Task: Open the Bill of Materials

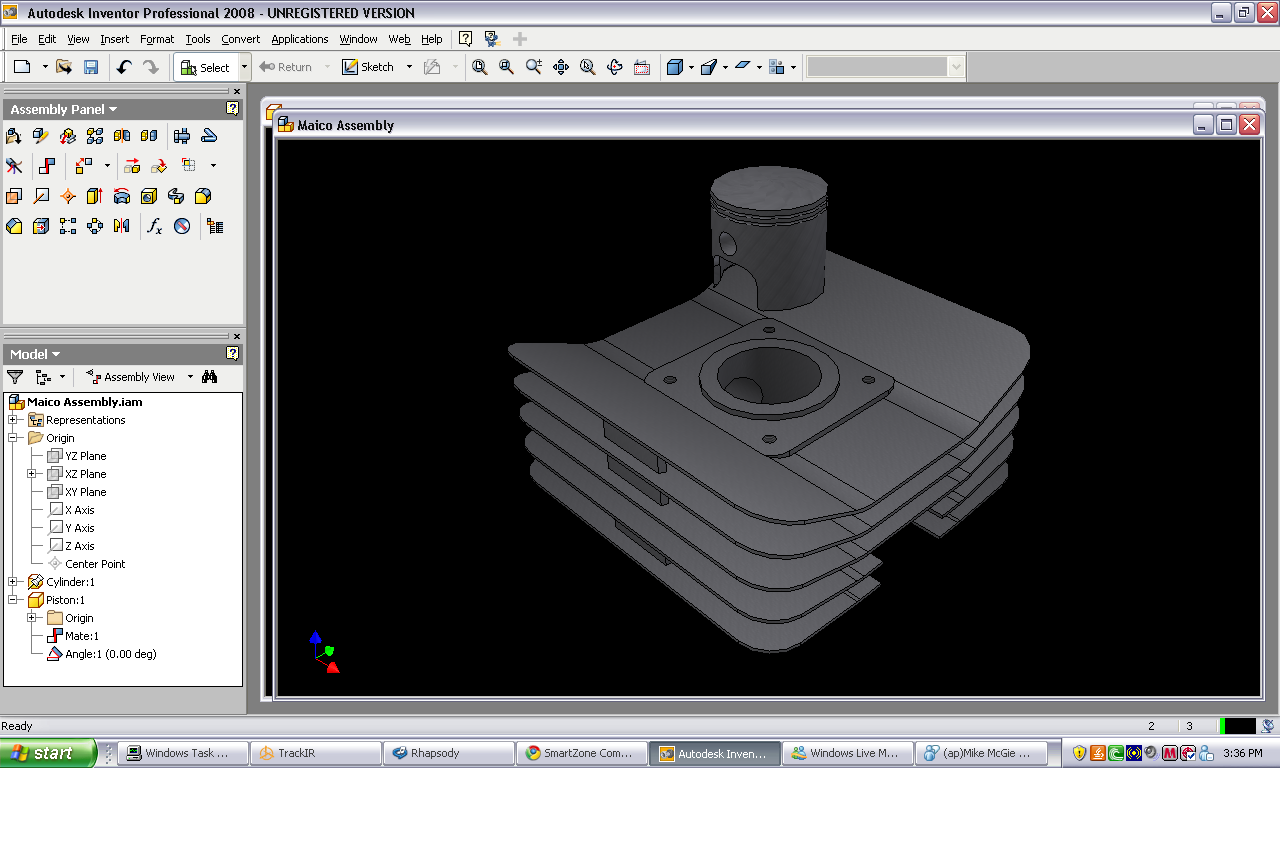Action: tap(215, 226)
